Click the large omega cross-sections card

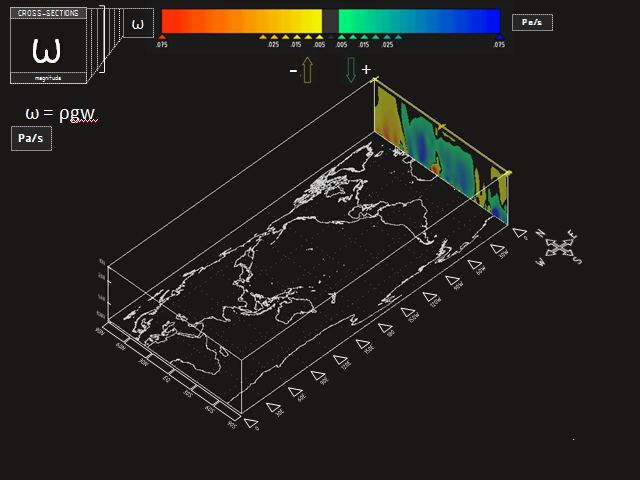click(48, 46)
